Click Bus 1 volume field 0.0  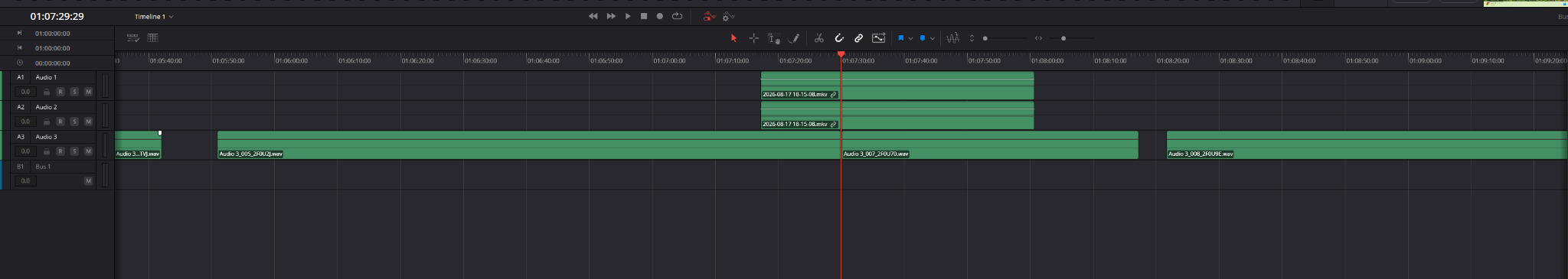tap(25, 181)
